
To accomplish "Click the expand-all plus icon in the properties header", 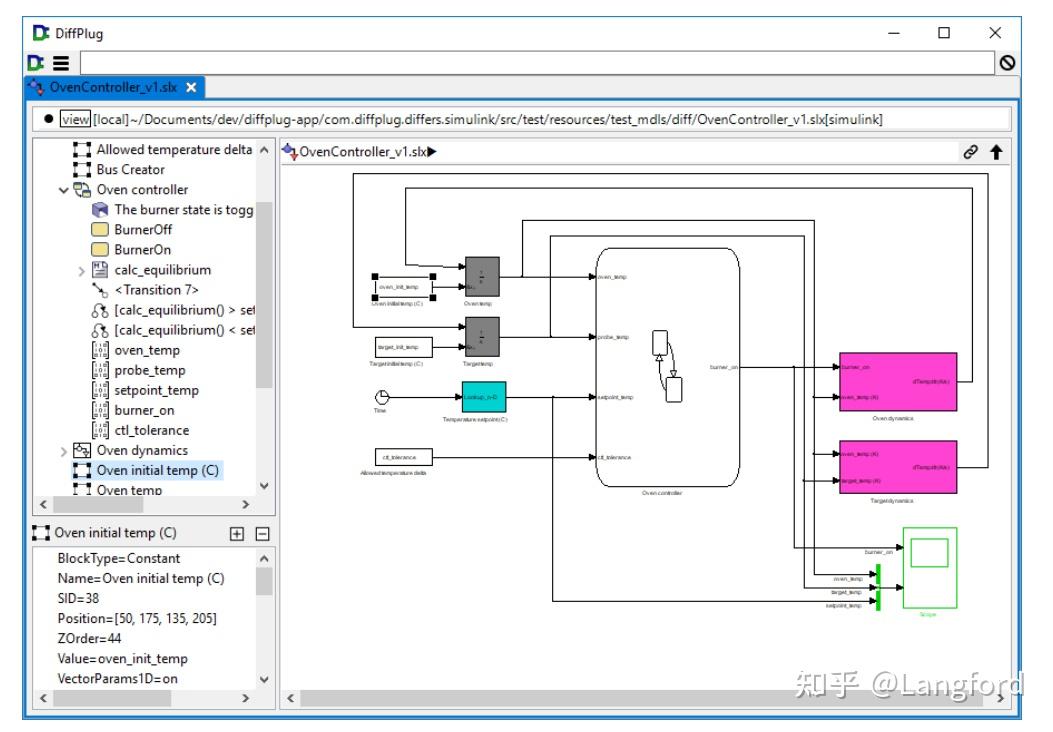I will (x=237, y=534).
